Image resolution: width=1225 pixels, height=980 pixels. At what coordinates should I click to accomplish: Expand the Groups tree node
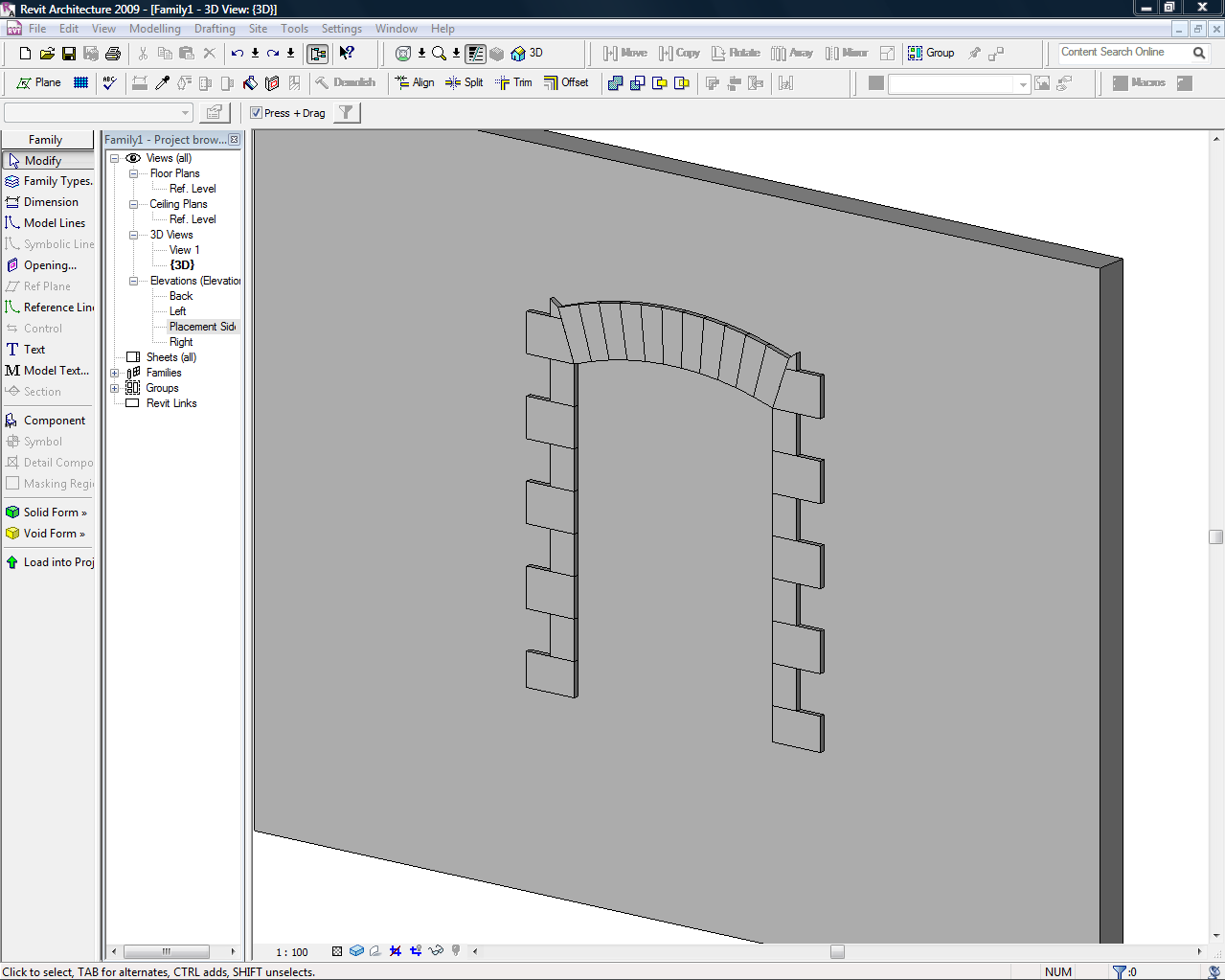115,389
